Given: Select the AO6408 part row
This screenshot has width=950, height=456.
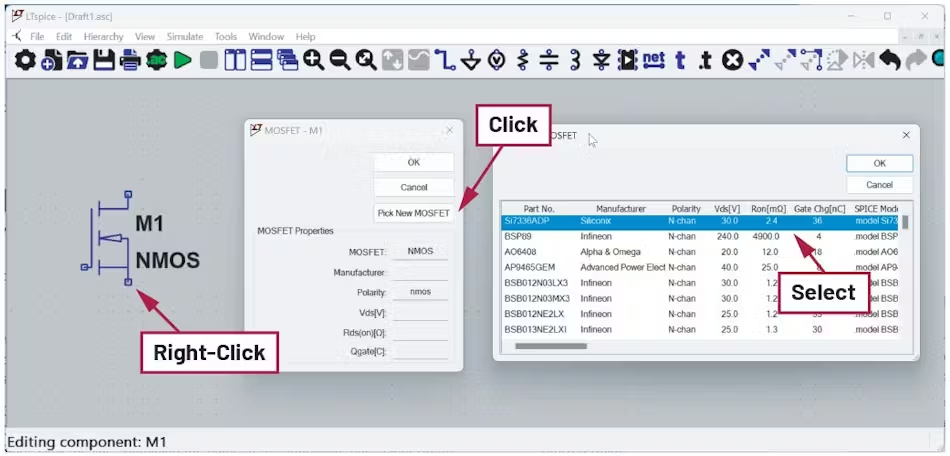Looking at the screenshot, I should (702, 252).
